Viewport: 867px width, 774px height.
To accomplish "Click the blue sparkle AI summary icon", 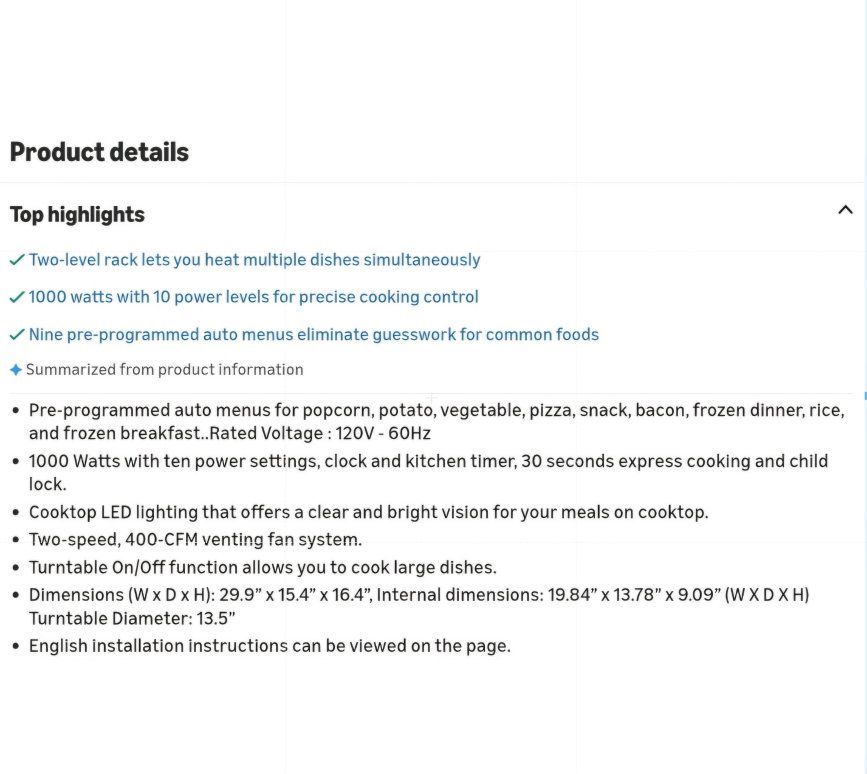I will 16,370.
